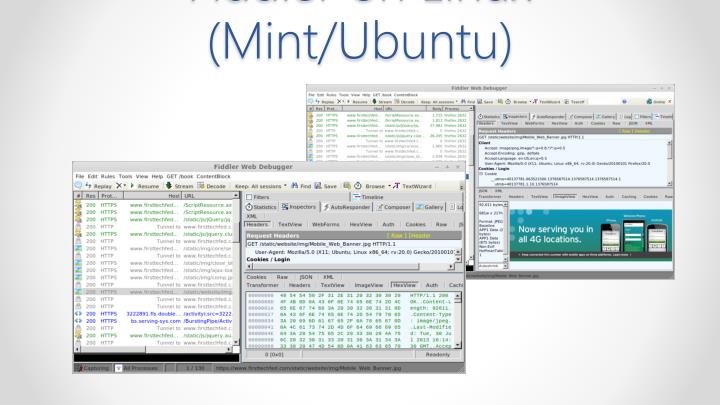Open the ContentBlock menu in front window
This screenshot has width=720, height=405.
coord(214,176)
